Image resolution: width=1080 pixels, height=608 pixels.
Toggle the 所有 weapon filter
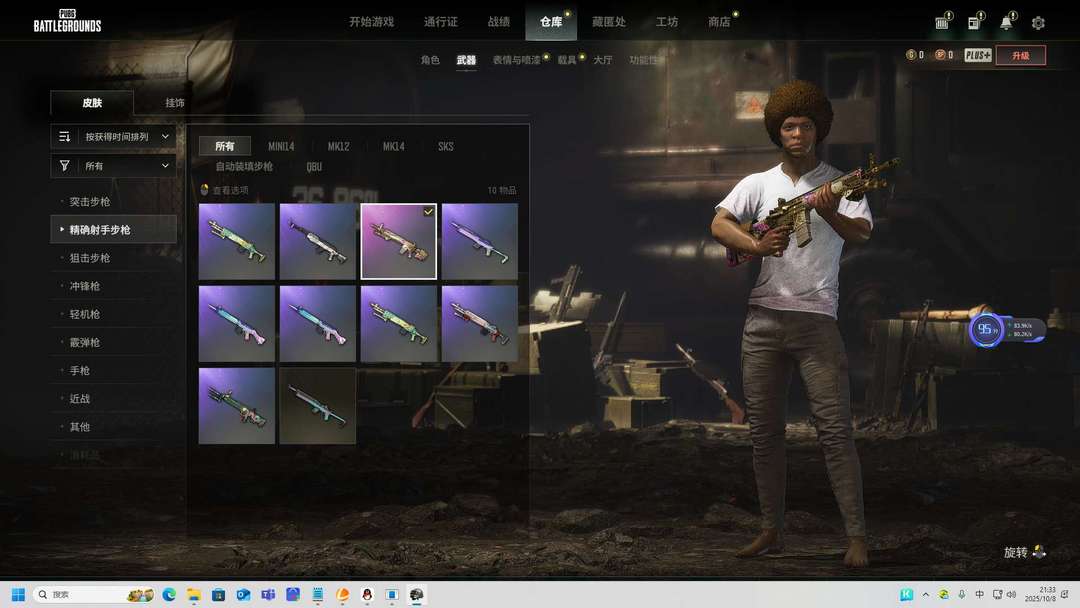pos(224,146)
